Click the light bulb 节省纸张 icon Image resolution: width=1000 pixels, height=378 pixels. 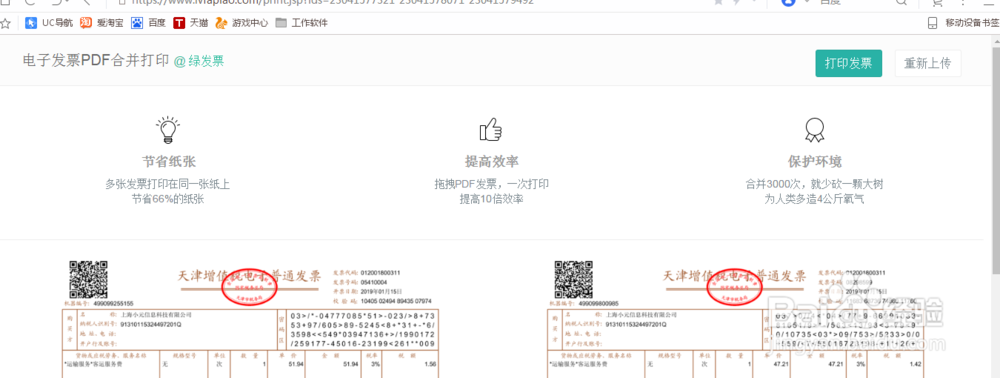tap(168, 129)
